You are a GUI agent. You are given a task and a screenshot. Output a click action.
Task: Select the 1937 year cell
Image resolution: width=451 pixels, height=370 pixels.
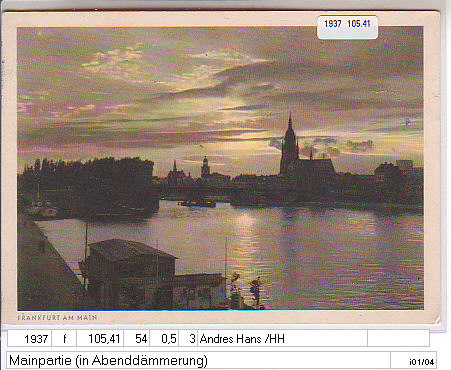coord(29,339)
